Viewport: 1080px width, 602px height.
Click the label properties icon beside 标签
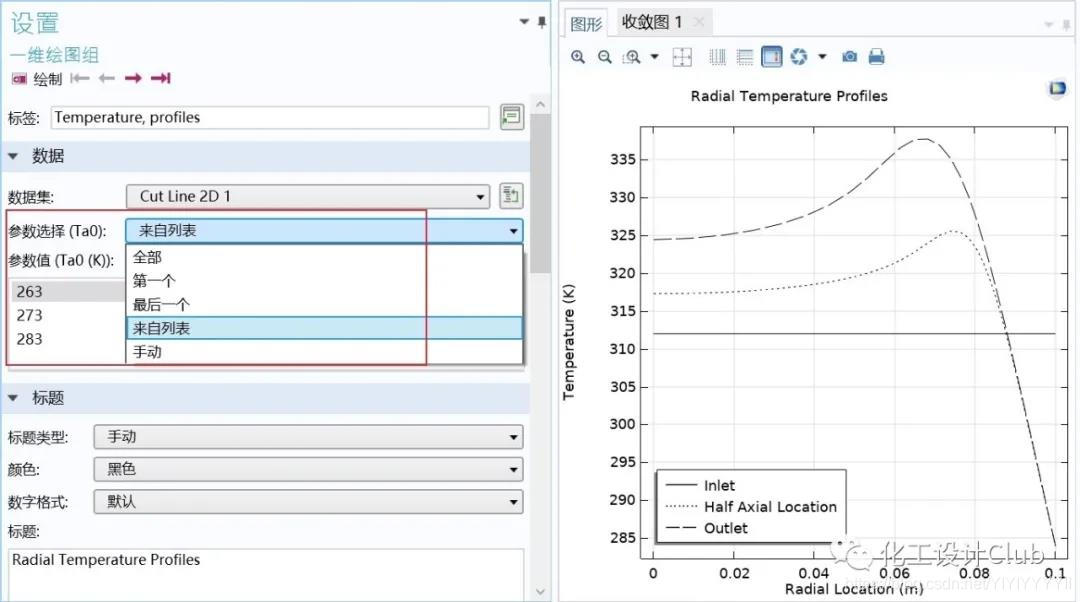[511, 117]
